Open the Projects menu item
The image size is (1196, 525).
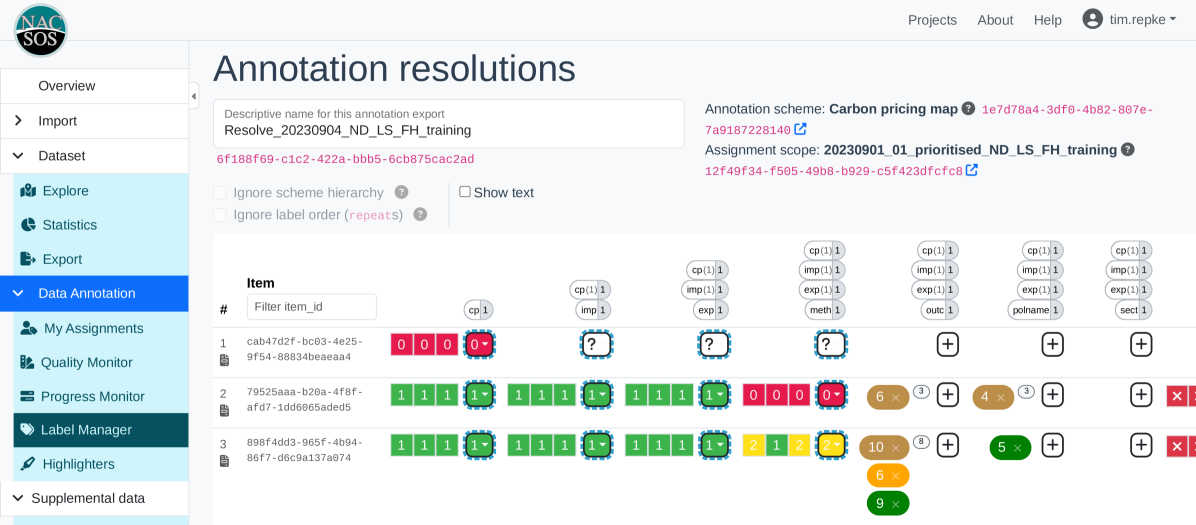point(932,20)
